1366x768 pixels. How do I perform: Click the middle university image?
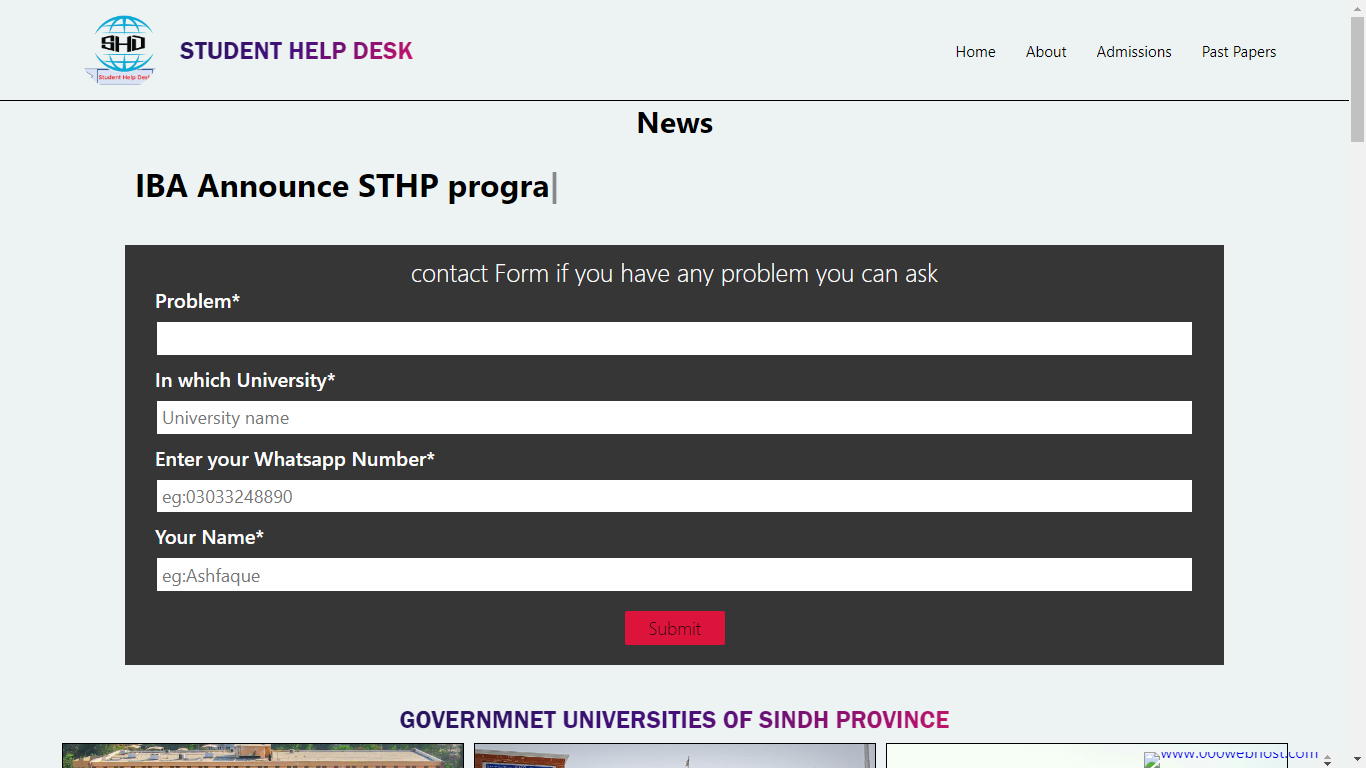[x=672, y=758]
